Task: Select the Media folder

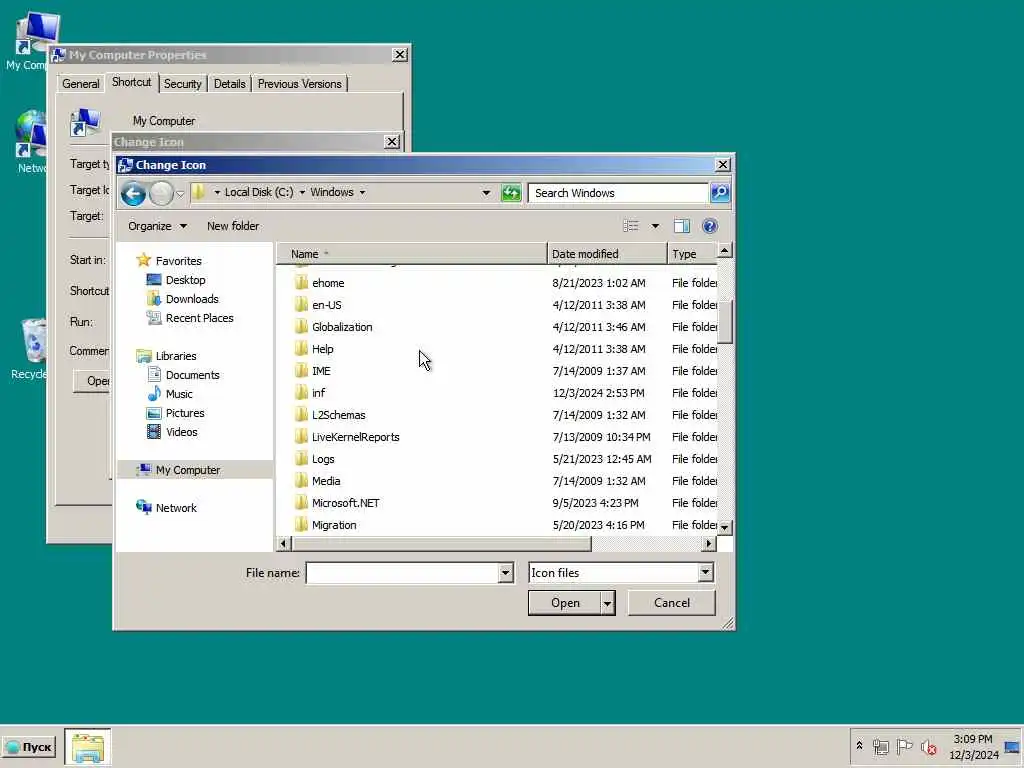Action: click(326, 481)
